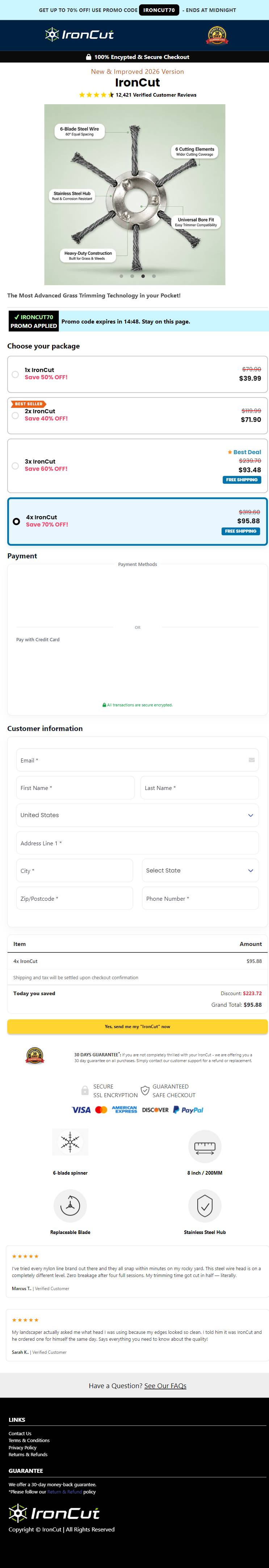Click the '$223.72' discount amount
The width and height of the screenshot is (269, 1568).
tap(252, 993)
